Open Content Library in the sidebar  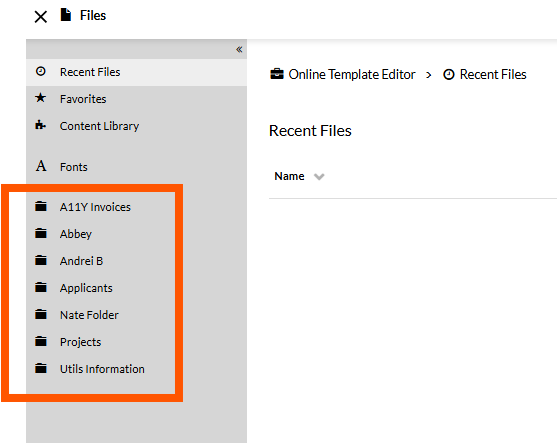point(99,126)
